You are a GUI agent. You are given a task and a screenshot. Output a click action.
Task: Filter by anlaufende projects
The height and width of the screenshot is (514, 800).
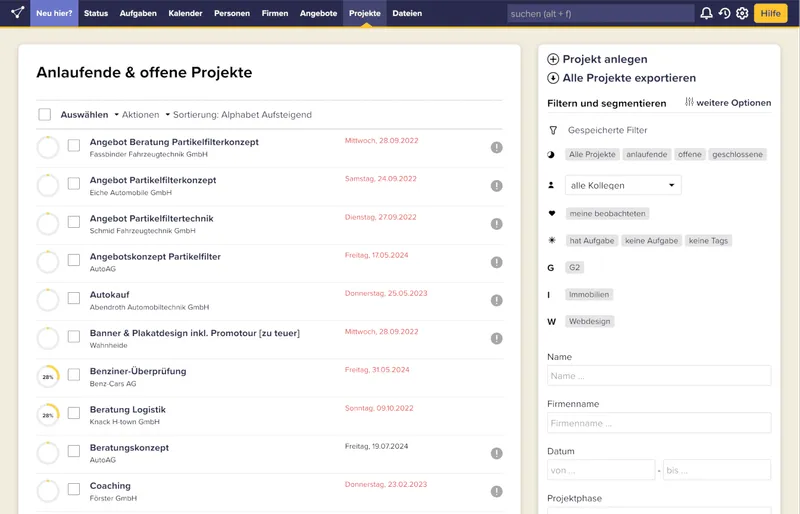point(646,155)
